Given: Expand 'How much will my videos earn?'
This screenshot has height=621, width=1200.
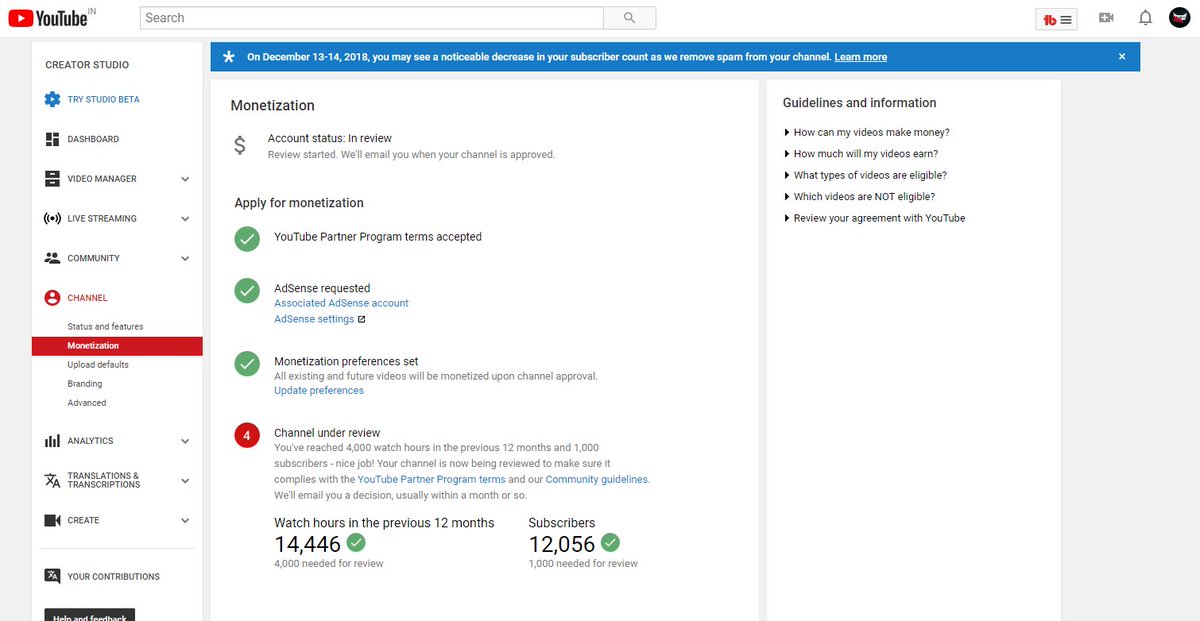Looking at the screenshot, I should (860, 154).
